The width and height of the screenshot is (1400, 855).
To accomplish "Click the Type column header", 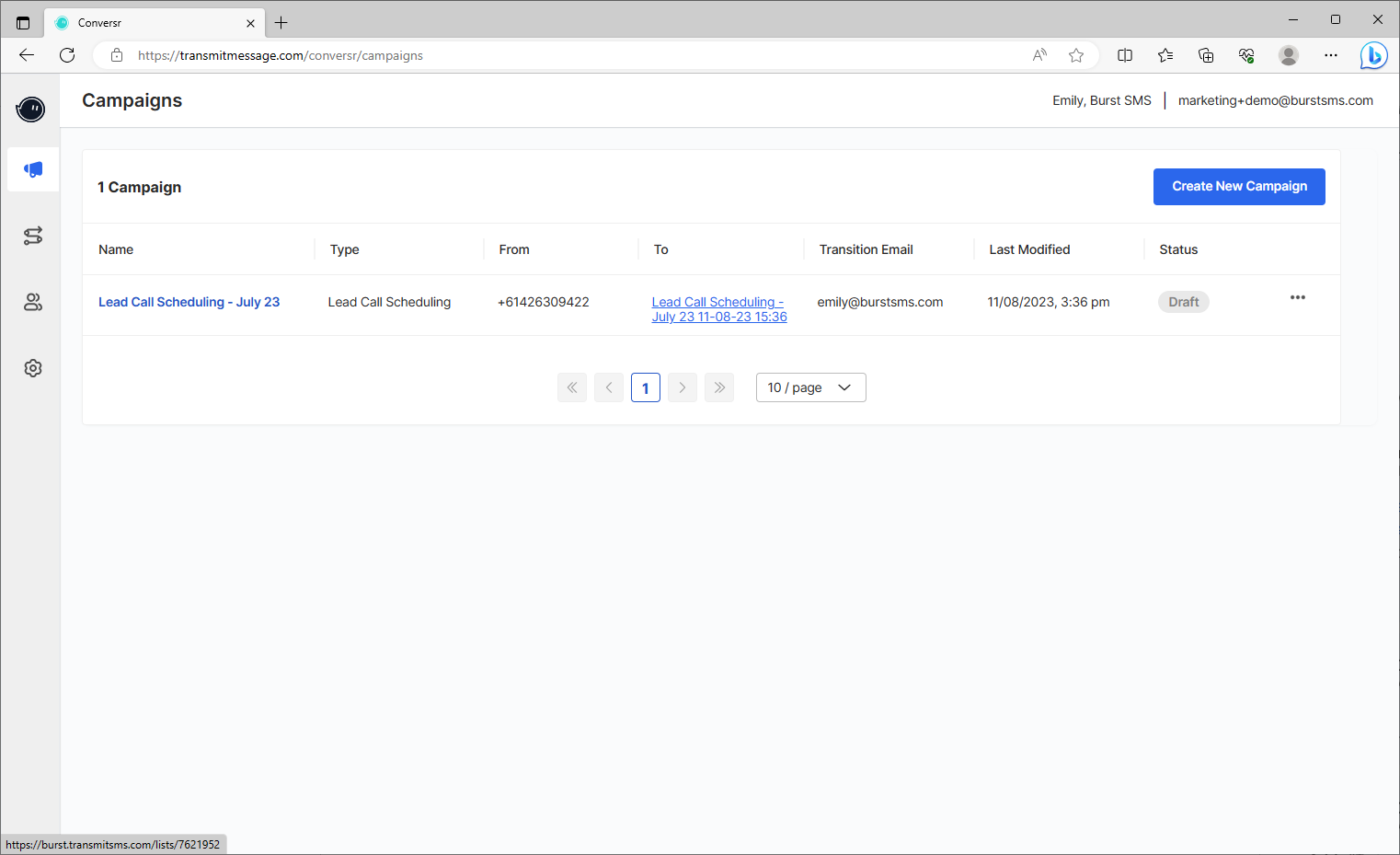I will pyautogui.click(x=345, y=249).
